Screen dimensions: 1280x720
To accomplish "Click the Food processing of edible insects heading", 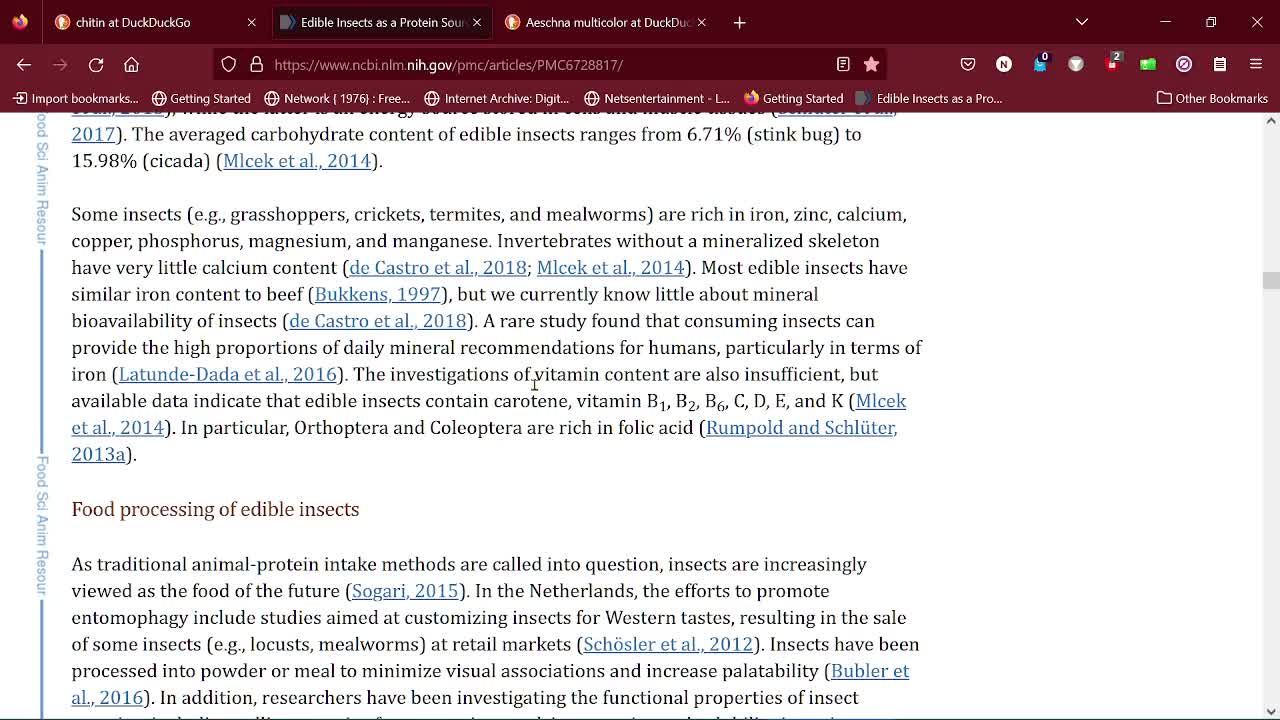I will [215, 509].
